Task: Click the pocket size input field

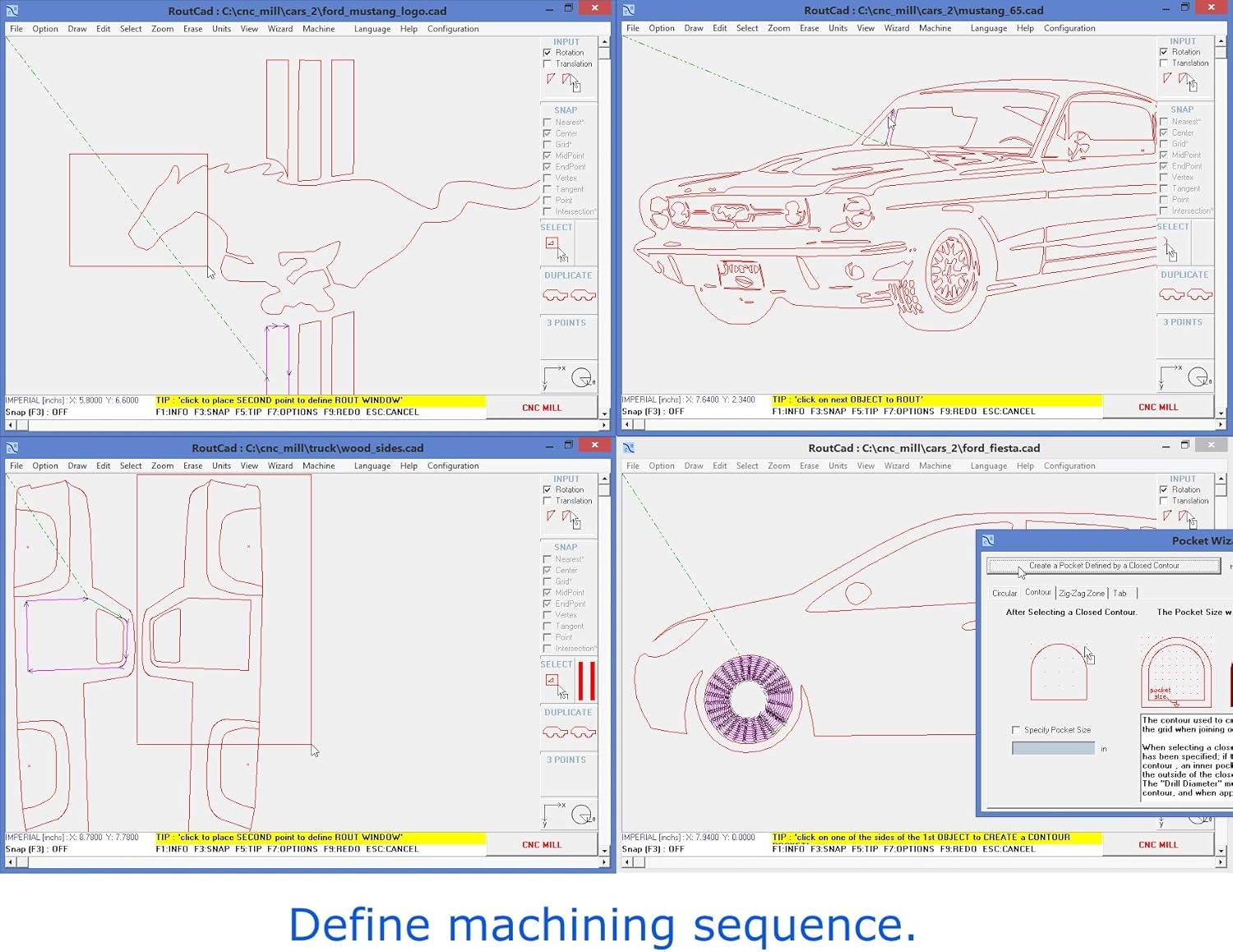Action: pos(1052,748)
